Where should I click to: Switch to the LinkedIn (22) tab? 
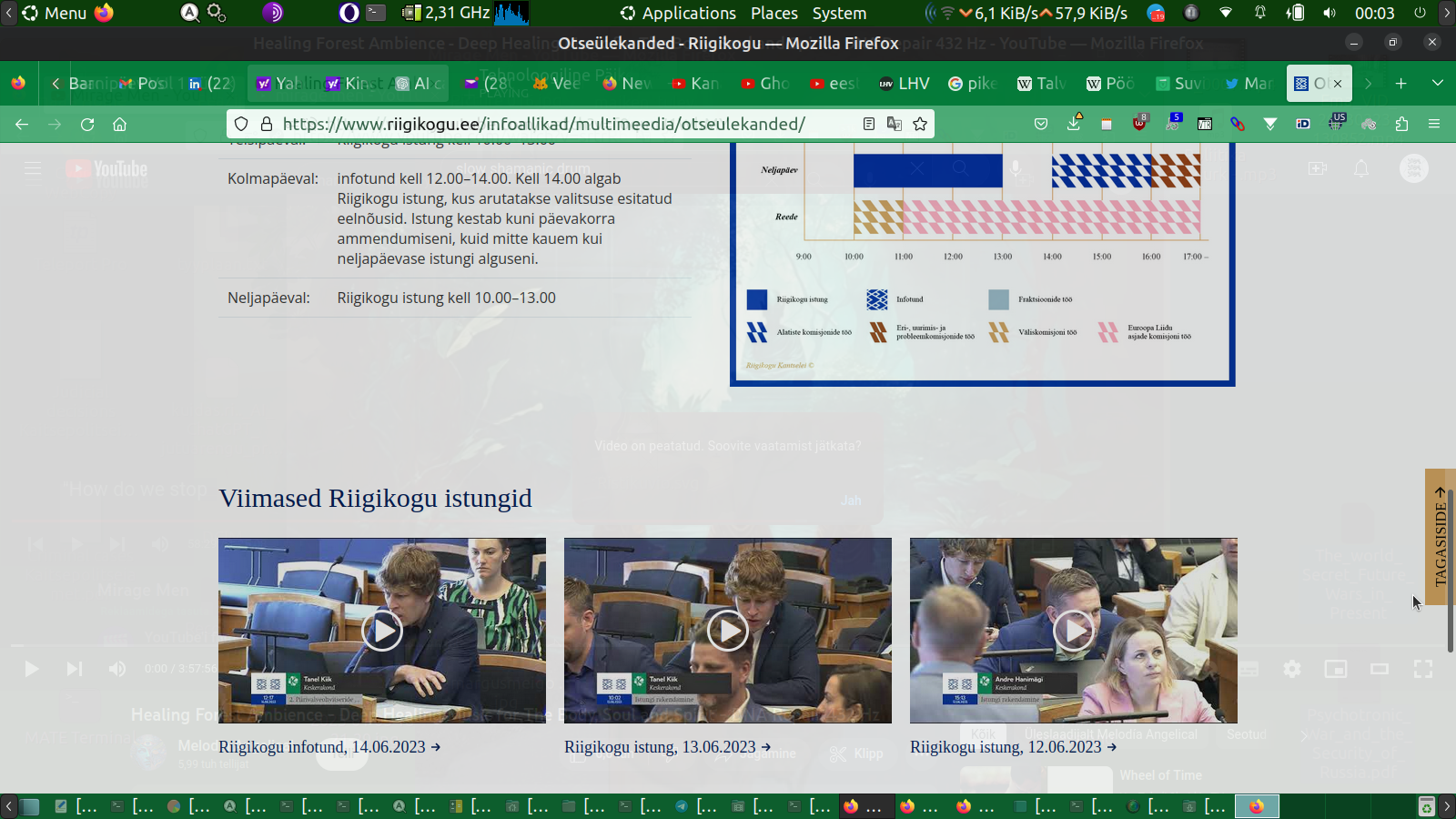(x=212, y=83)
